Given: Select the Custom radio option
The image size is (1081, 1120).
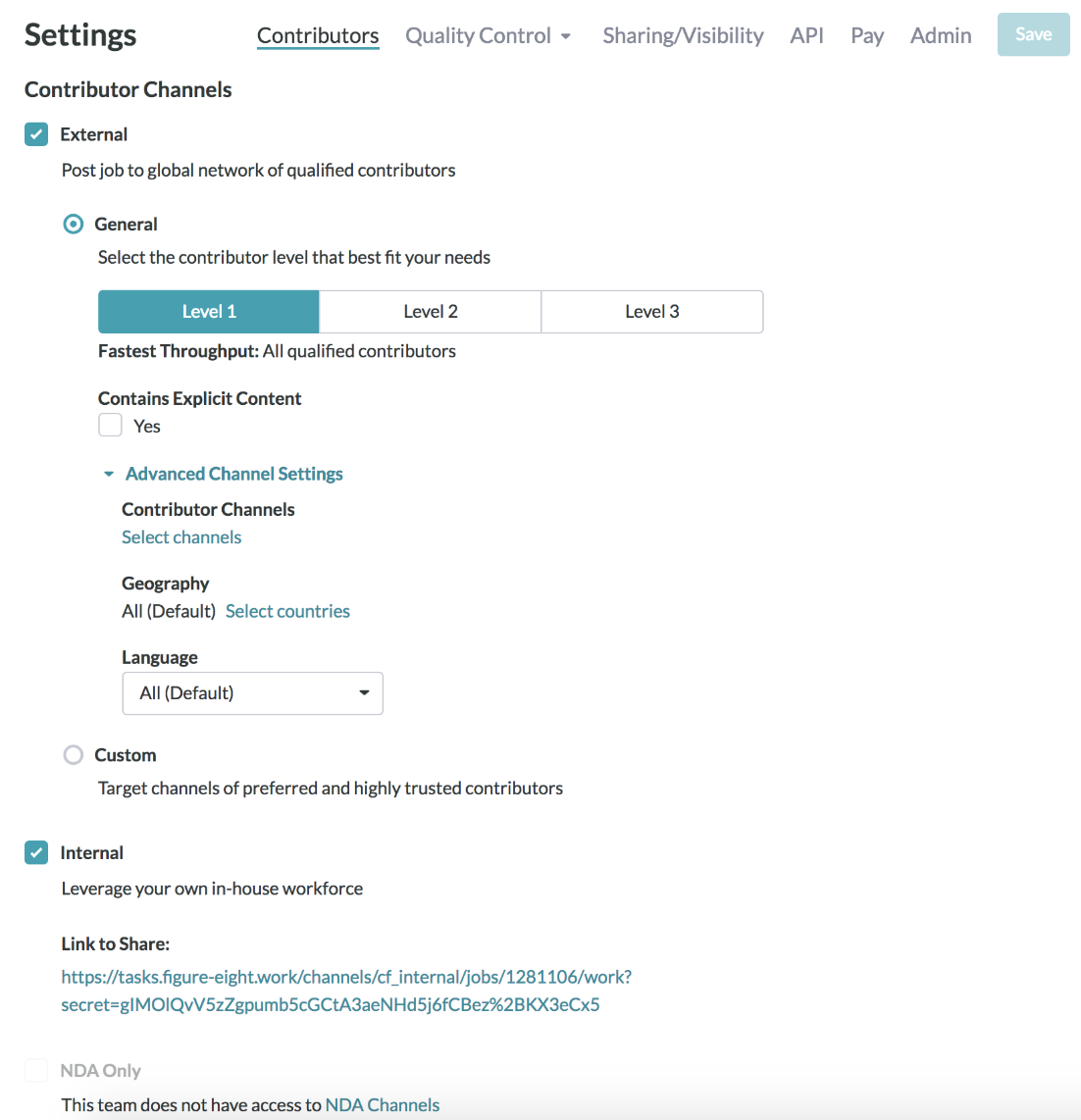Looking at the screenshot, I should tap(73, 754).
